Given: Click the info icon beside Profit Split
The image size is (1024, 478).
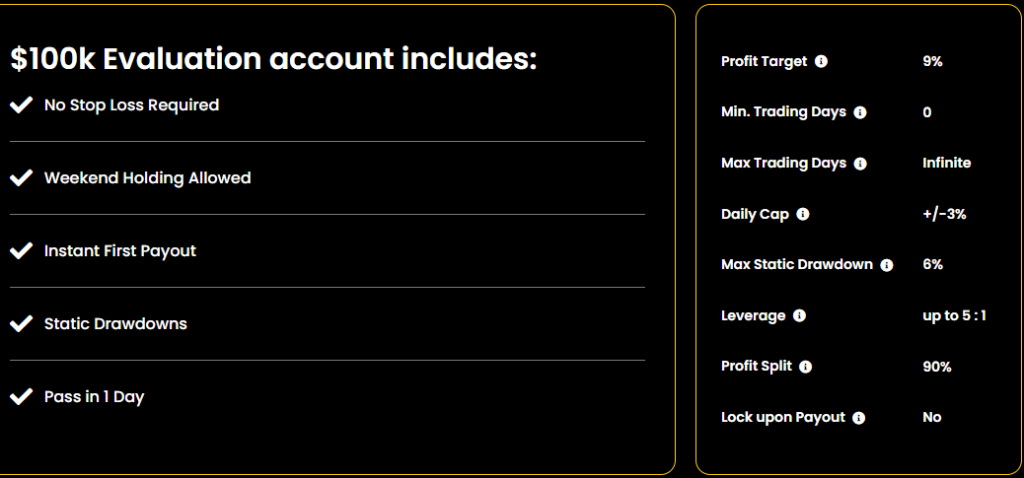Looking at the screenshot, I should (806, 367).
